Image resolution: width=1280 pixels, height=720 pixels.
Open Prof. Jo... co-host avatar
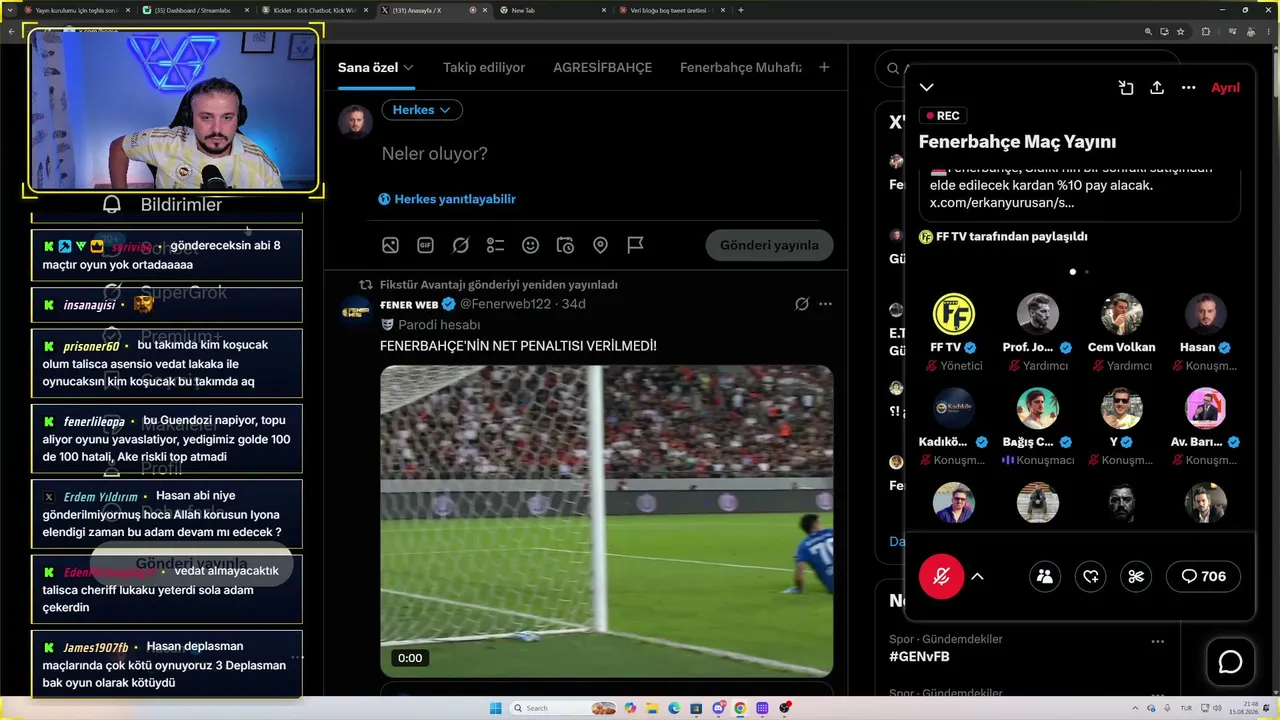coord(1038,314)
